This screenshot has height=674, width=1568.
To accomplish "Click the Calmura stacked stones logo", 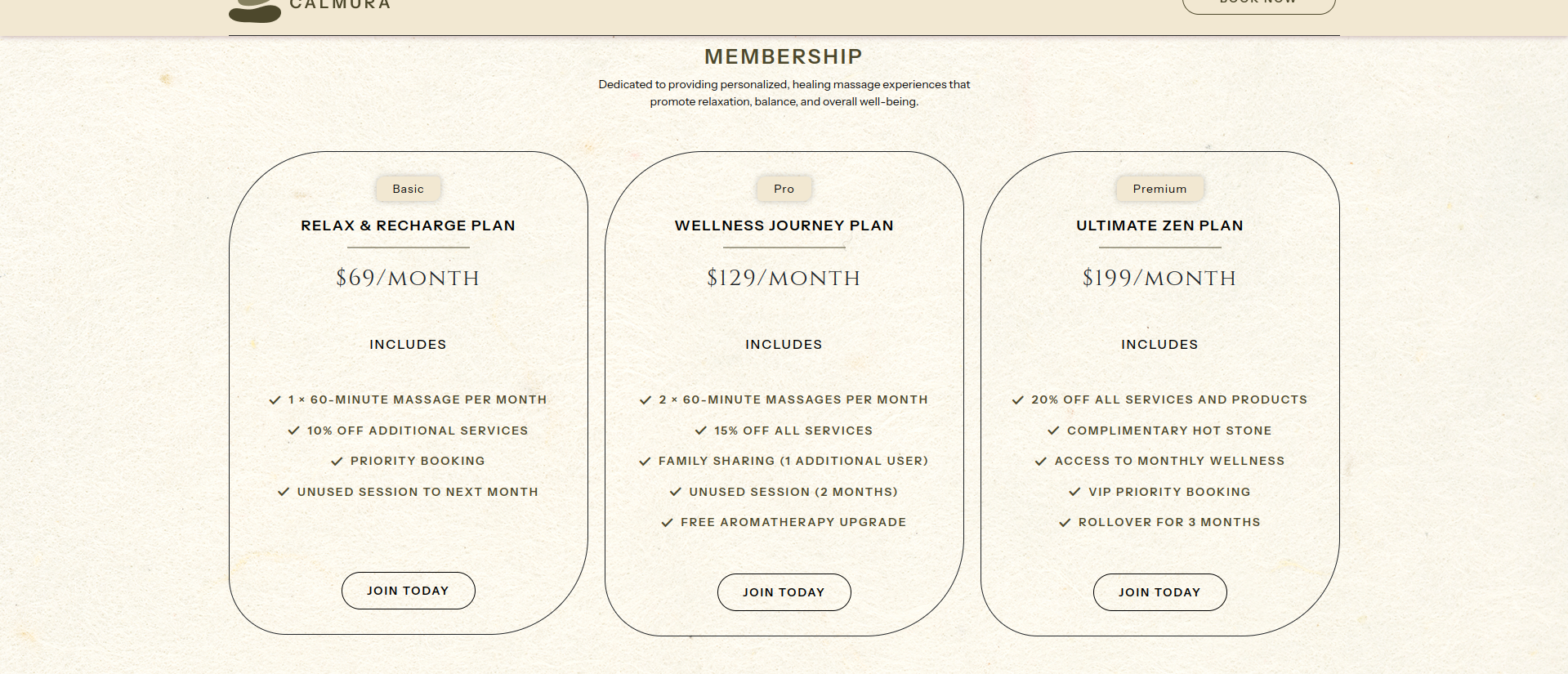I will point(255,11).
